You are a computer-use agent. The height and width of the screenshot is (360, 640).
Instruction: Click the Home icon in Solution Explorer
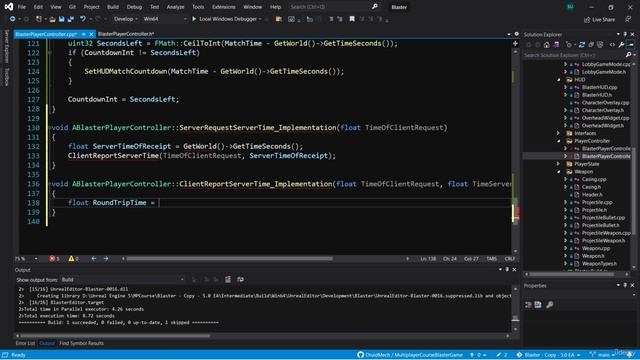point(547,45)
